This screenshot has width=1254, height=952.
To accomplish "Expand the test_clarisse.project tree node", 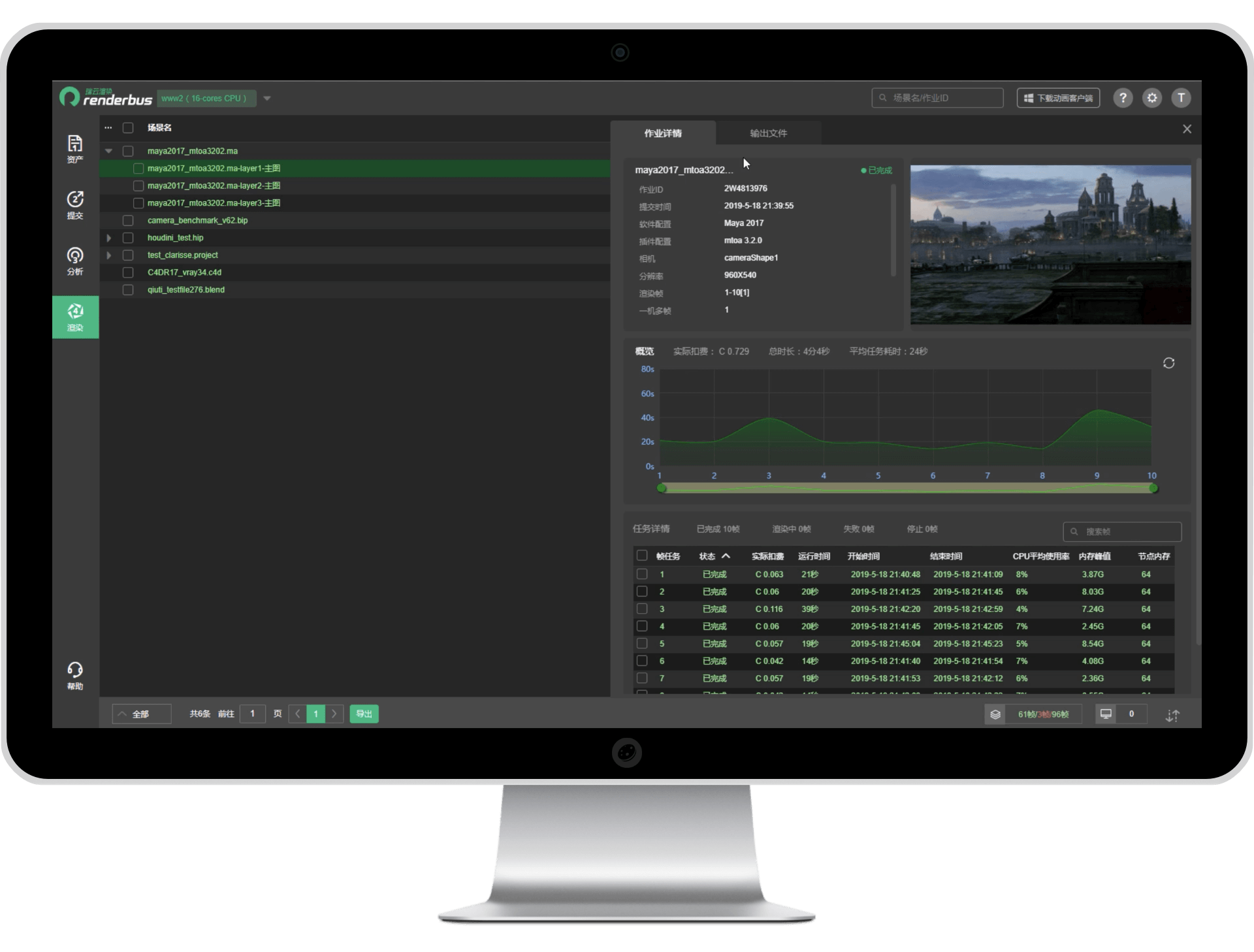I will (109, 255).
